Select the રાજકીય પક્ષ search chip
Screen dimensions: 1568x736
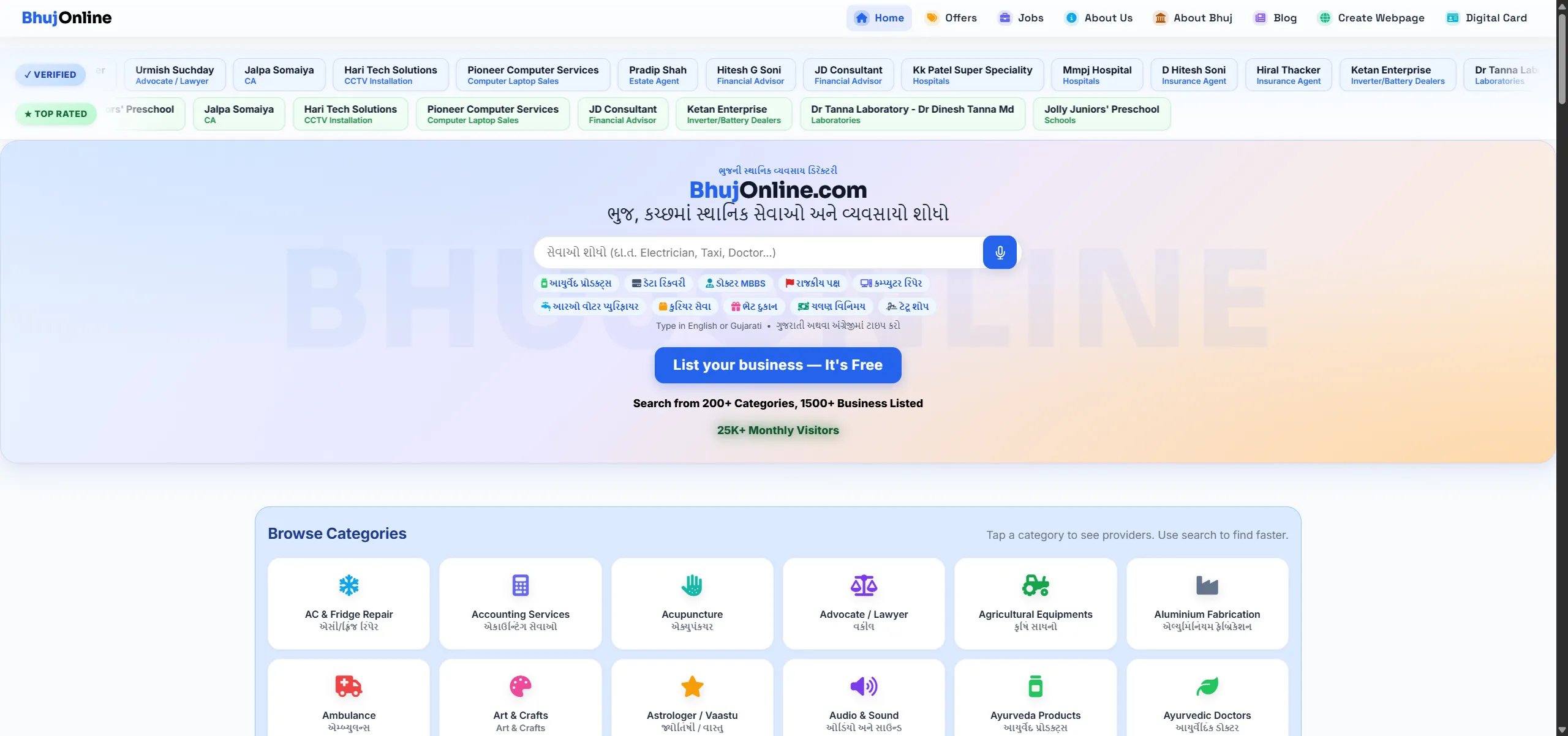tap(813, 283)
